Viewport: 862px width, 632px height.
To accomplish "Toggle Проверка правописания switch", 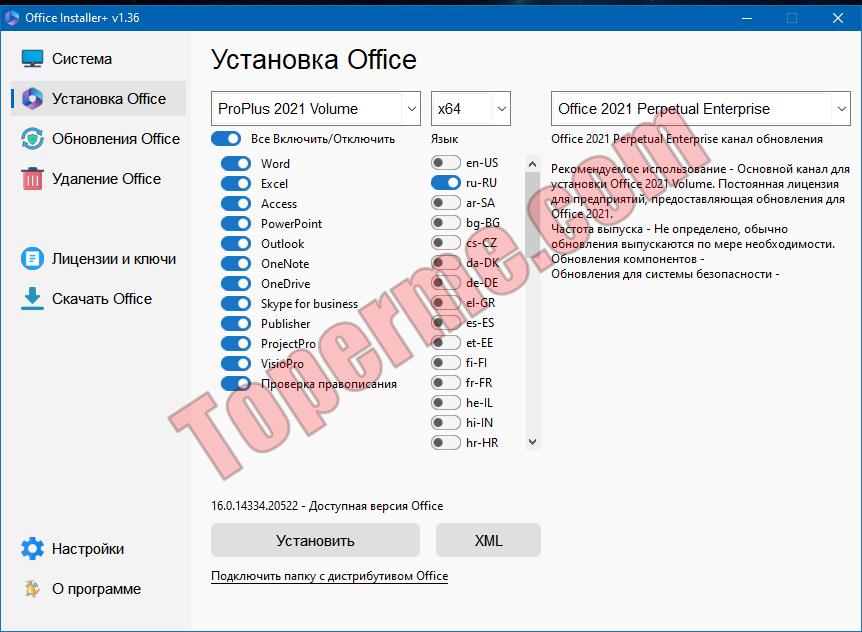I will 236,384.
